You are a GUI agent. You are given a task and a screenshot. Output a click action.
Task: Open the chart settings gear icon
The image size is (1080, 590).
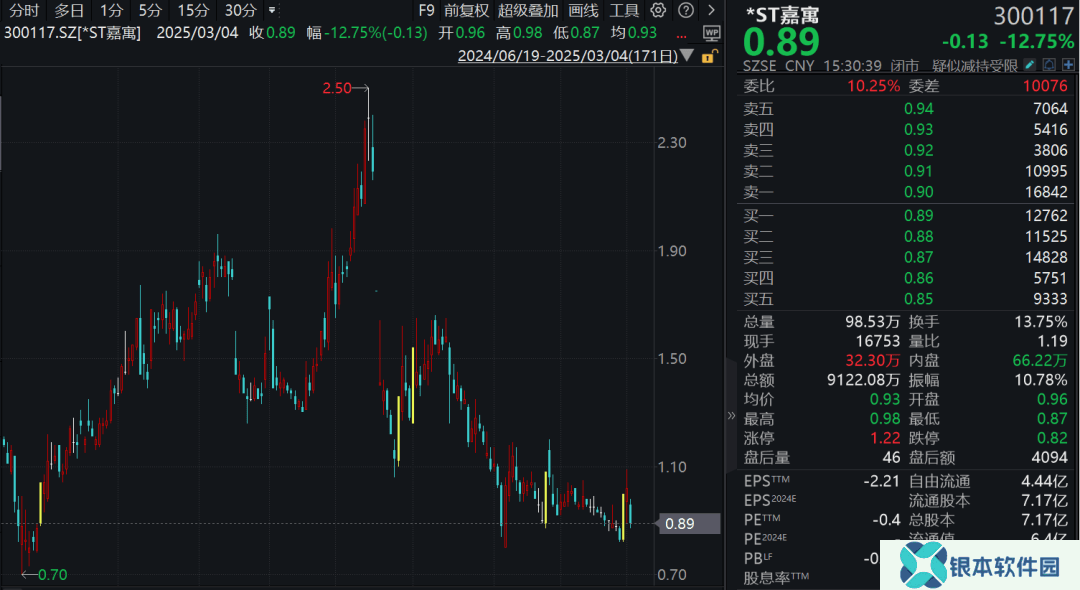pyautogui.click(x=658, y=10)
